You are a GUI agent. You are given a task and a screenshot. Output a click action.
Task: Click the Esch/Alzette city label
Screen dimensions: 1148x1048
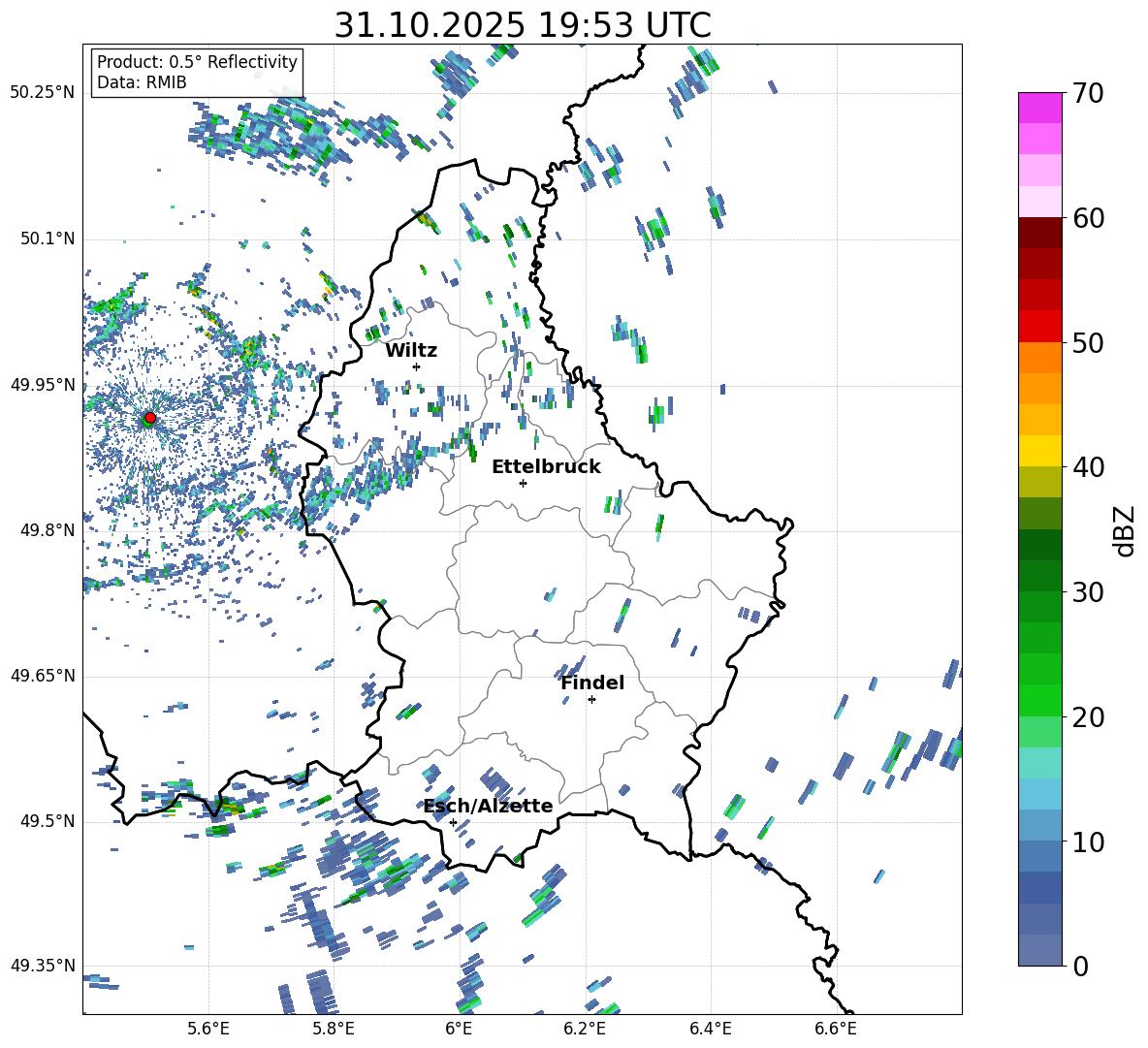tap(489, 807)
